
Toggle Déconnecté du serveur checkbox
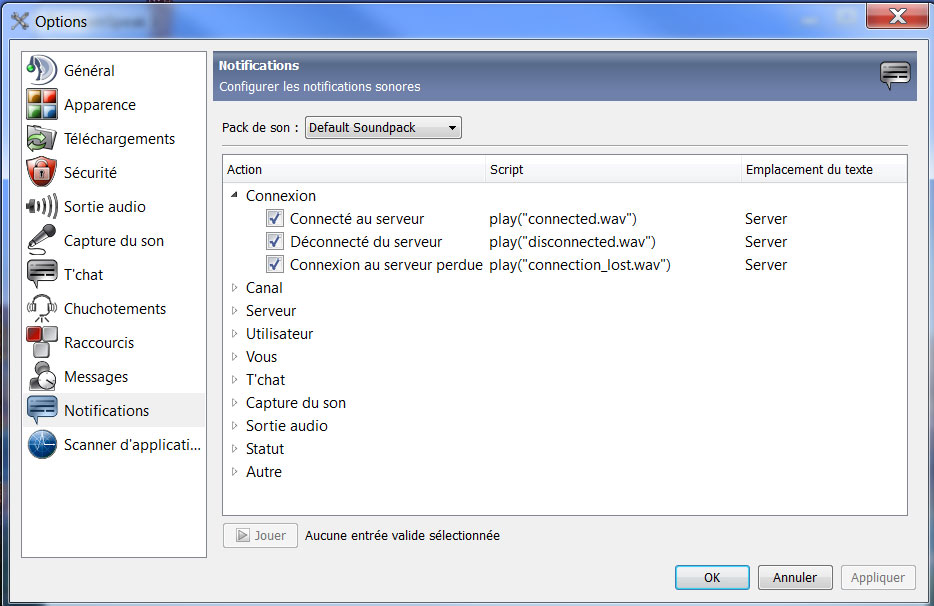pyautogui.click(x=275, y=241)
